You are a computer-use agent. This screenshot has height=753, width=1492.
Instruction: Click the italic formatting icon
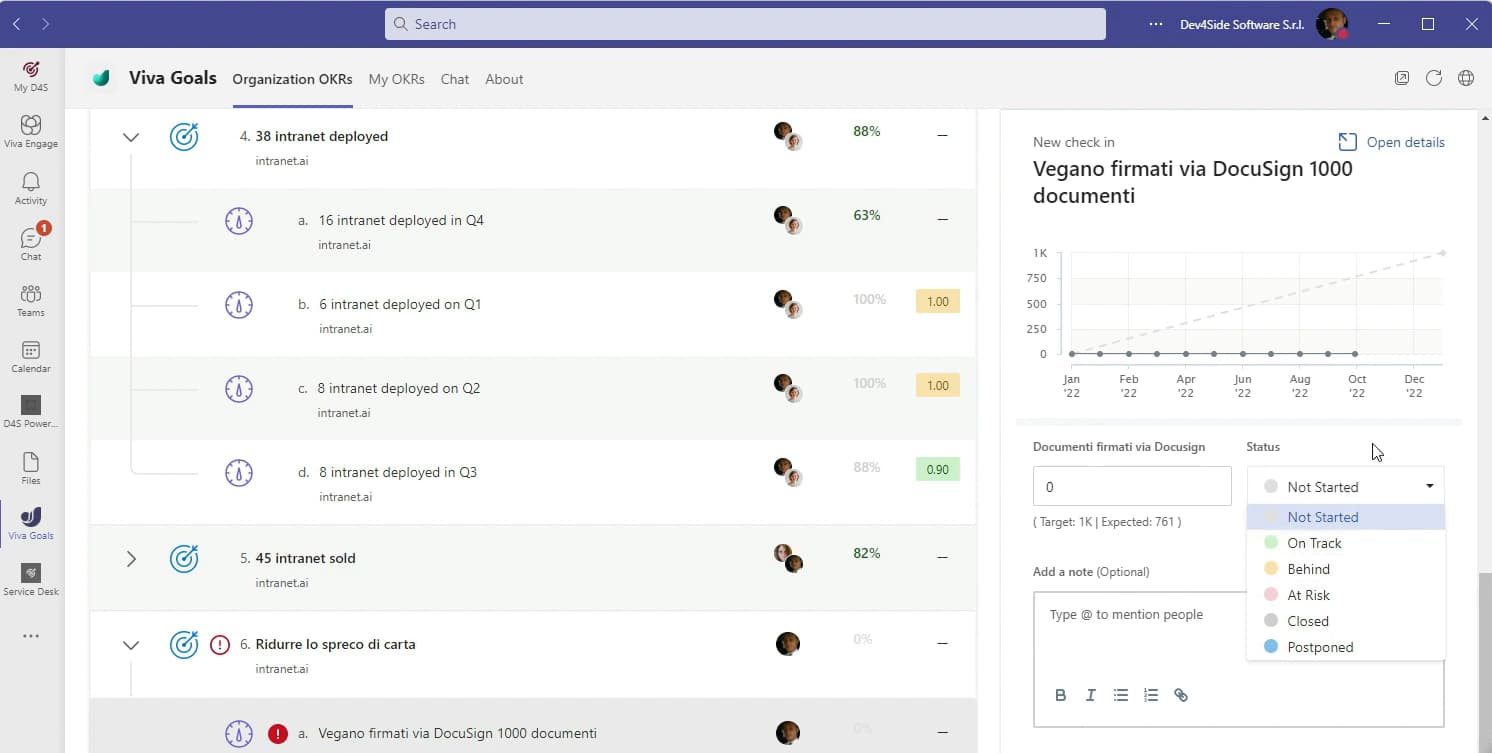coord(1091,695)
